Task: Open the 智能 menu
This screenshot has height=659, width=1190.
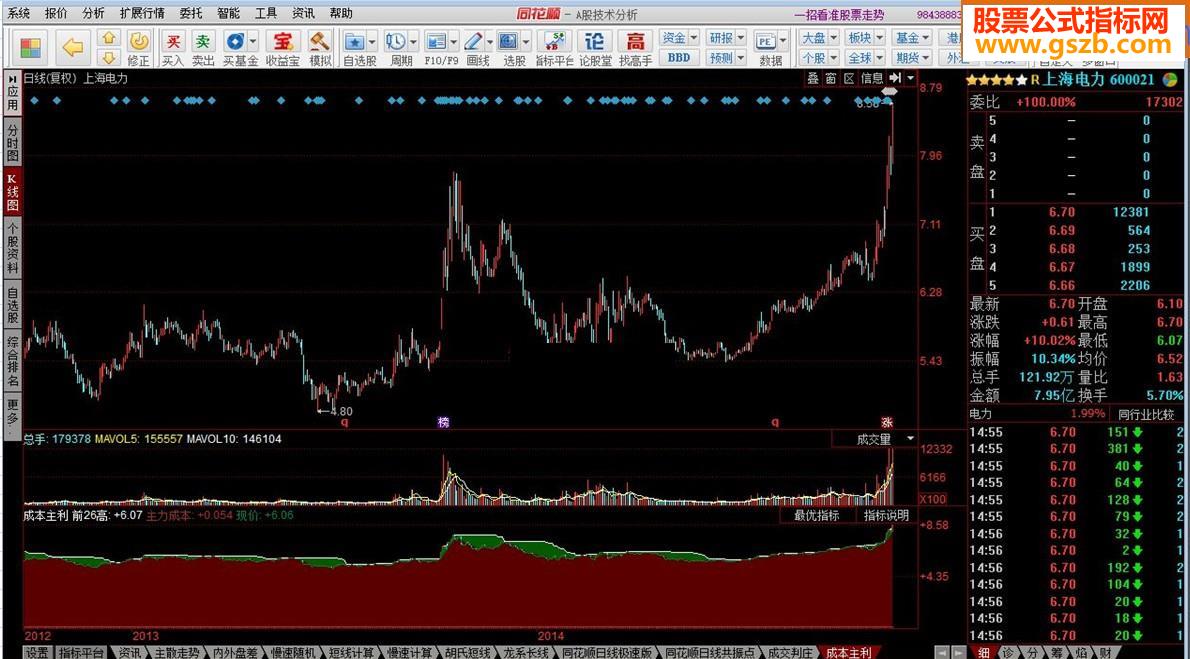Action: pos(228,13)
